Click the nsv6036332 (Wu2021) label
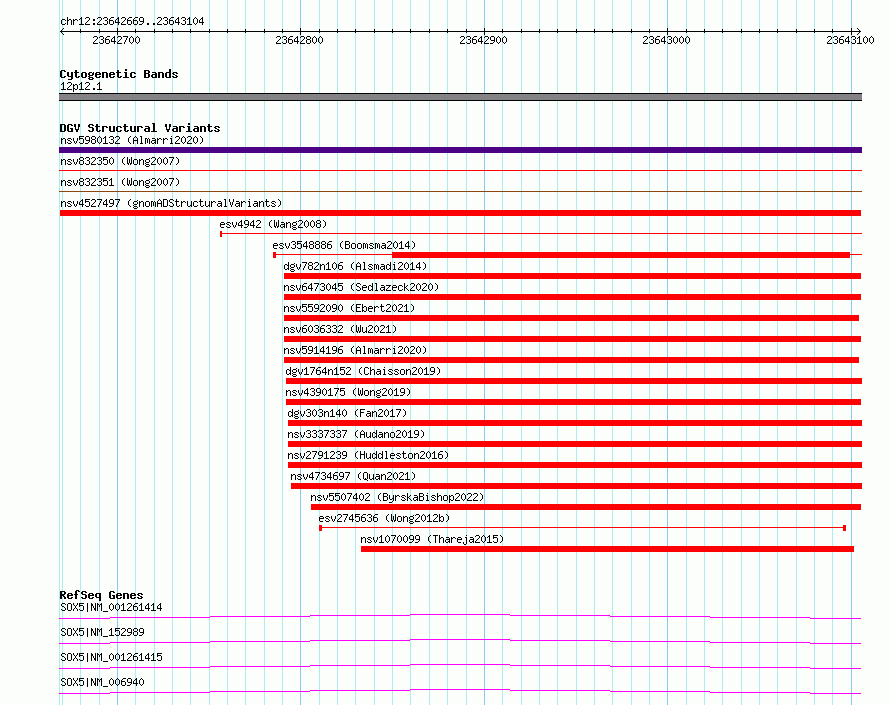The height and width of the screenshot is (705, 890). tap(340, 329)
